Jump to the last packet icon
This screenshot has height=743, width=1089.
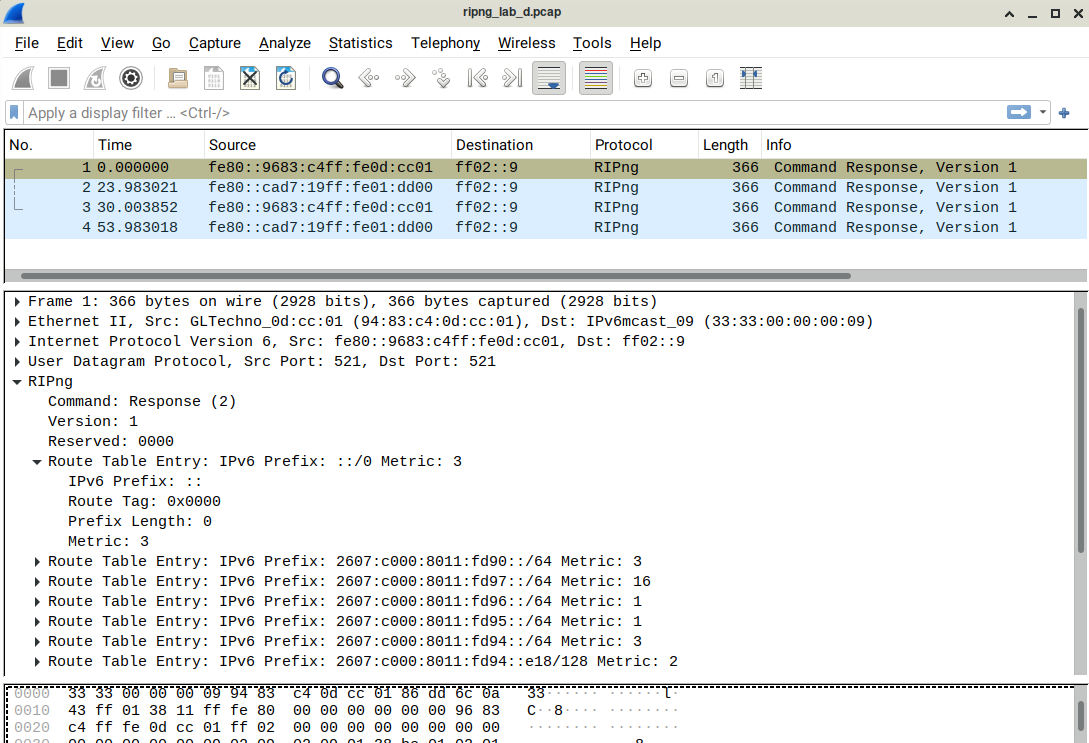(512, 78)
